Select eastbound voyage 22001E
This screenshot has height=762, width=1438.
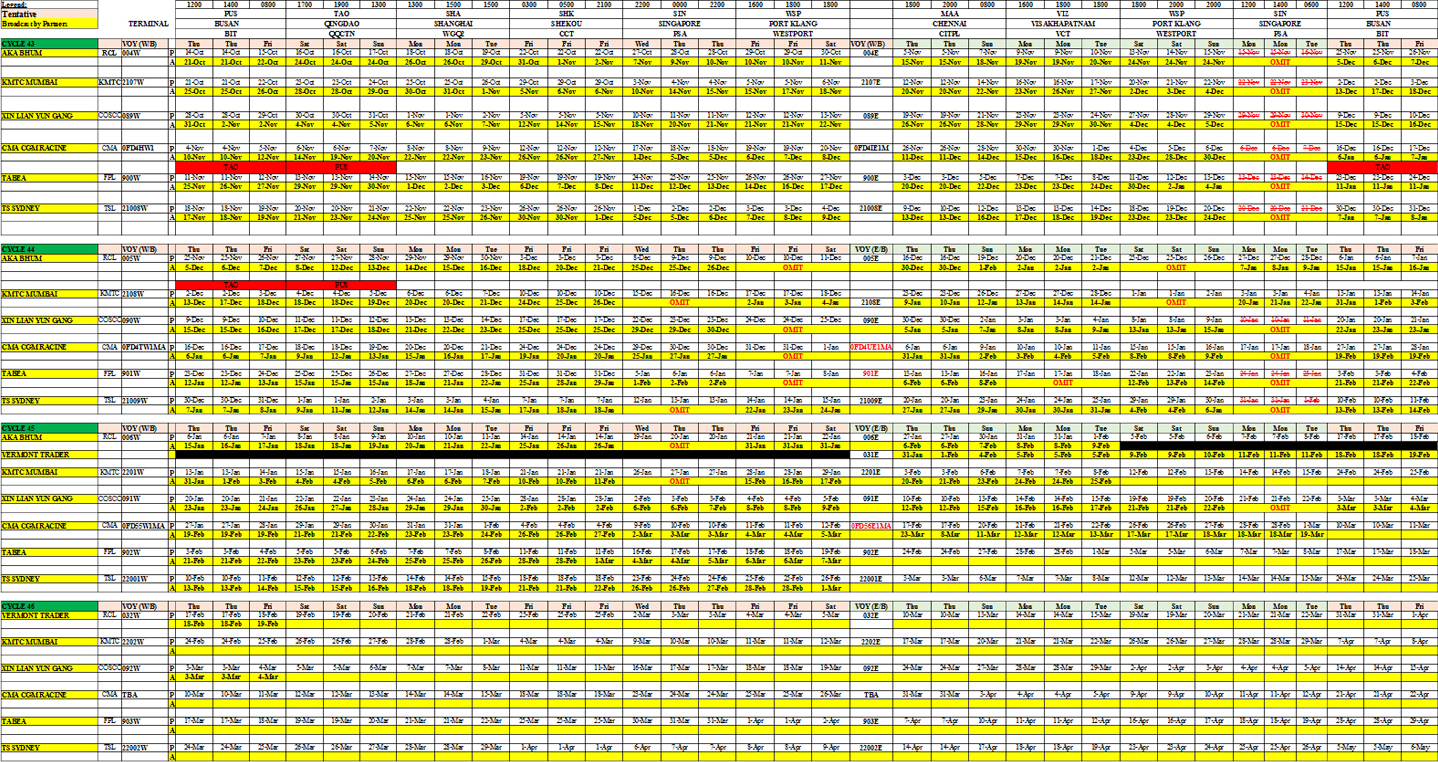[871, 579]
